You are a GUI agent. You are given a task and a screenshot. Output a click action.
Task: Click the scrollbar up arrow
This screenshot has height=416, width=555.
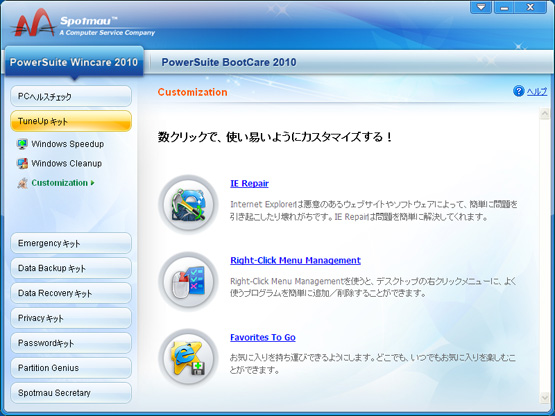tap(544, 114)
